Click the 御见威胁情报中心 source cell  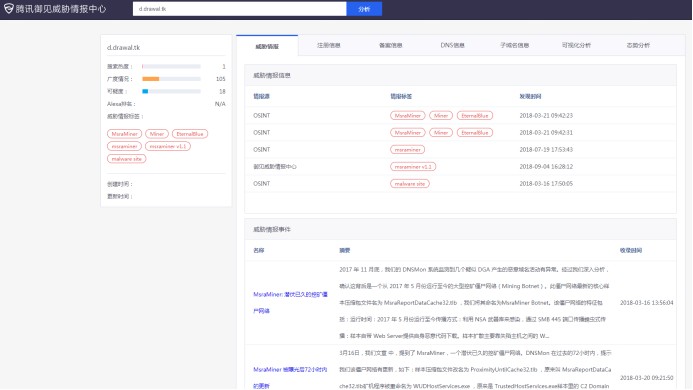click(275, 167)
